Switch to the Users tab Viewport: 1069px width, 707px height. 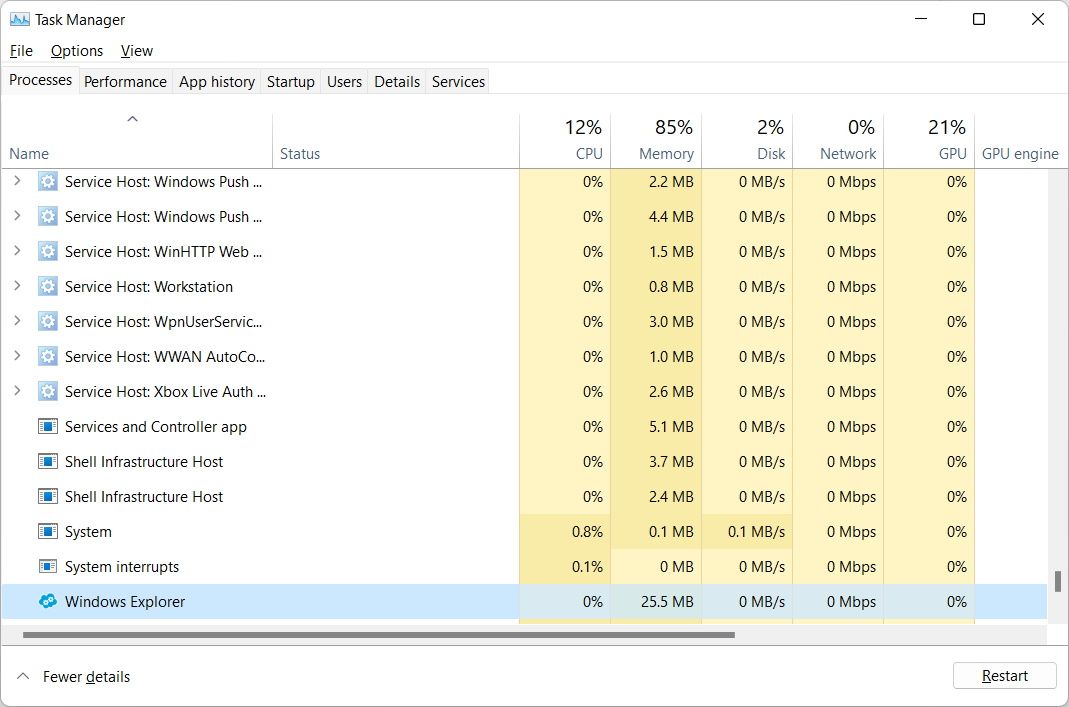click(x=344, y=82)
